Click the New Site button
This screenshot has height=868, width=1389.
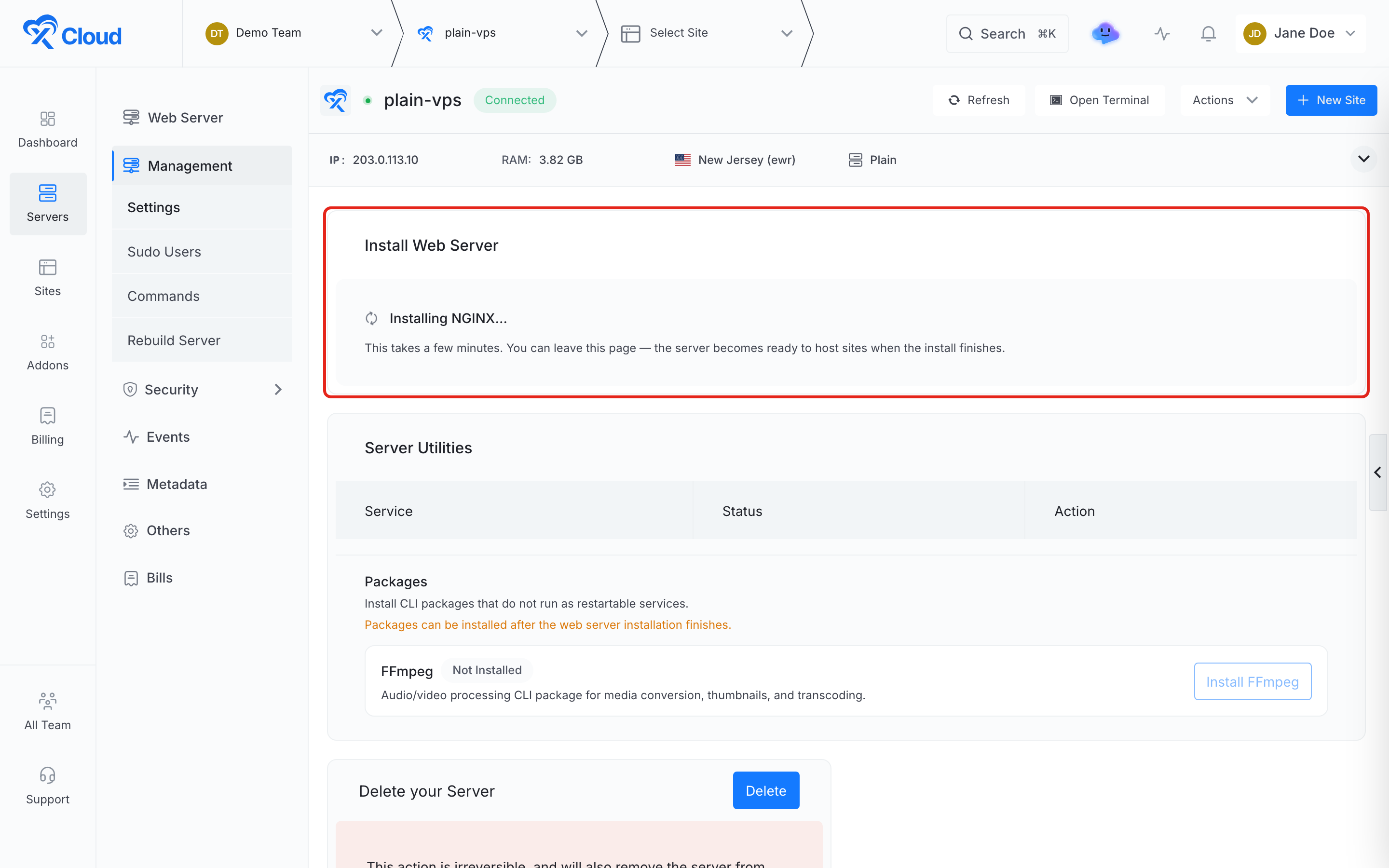tap(1331, 100)
